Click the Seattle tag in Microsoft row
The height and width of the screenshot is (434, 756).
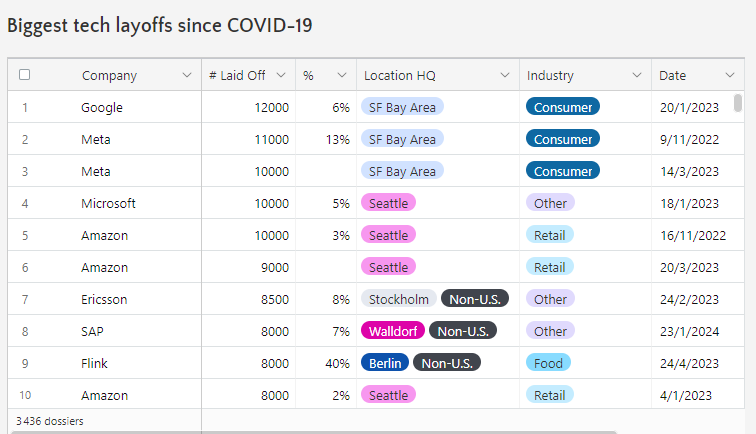click(x=389, y=203)
